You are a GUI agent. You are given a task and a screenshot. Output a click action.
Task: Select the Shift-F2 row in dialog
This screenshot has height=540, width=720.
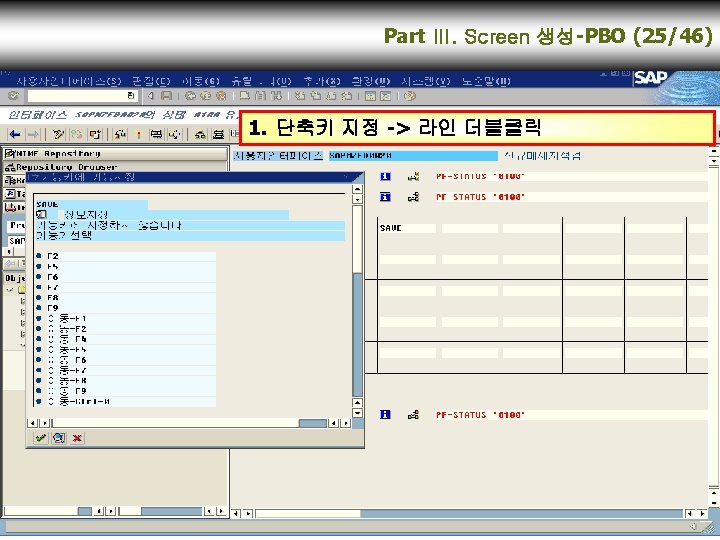125,329
